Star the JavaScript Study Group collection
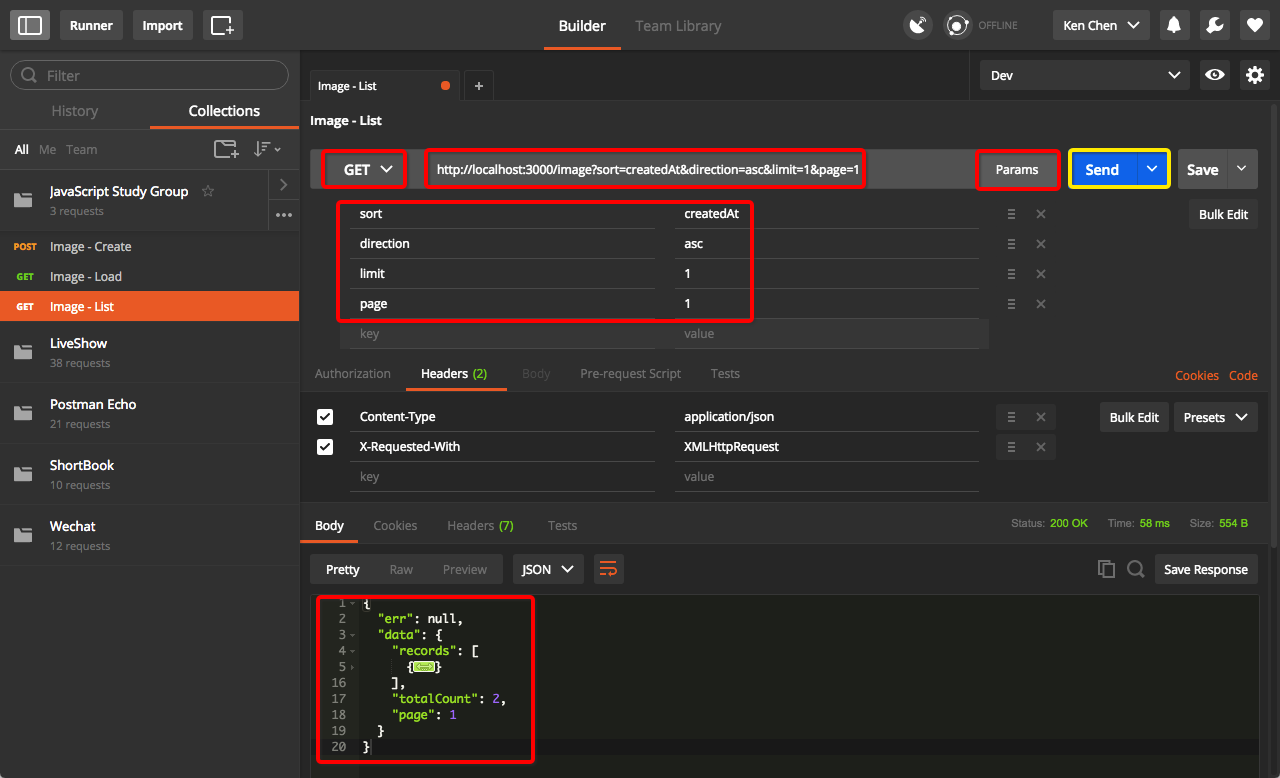This screenshot has width=1280, height=778. [208, 191]
